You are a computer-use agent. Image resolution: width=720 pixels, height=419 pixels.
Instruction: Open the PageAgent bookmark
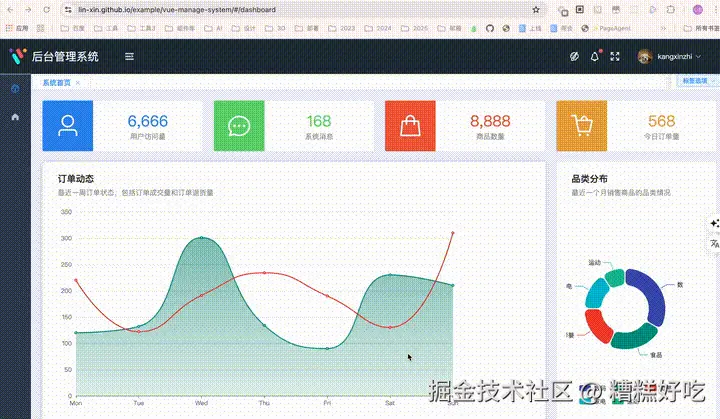[x=607, y=28]
